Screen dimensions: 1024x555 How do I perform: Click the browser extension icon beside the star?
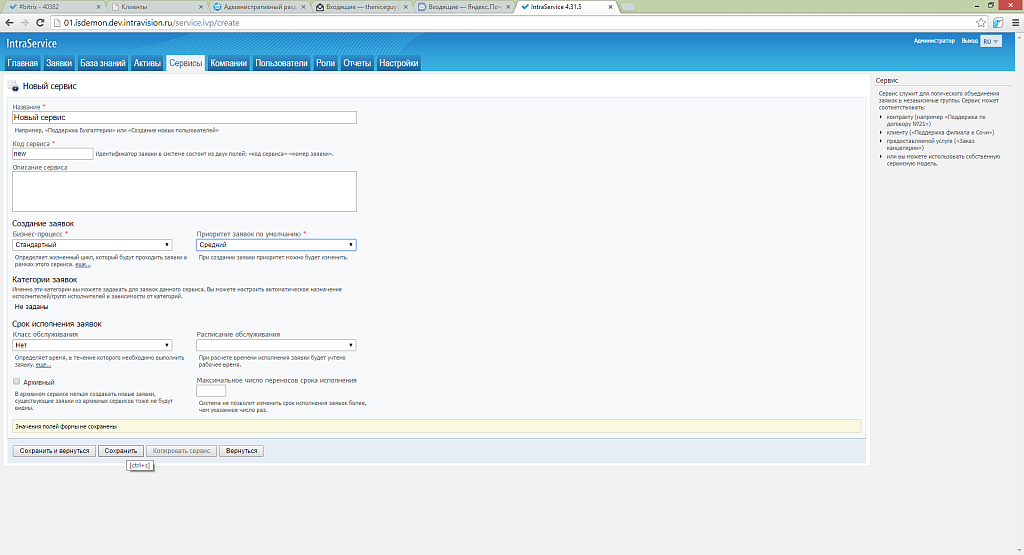pos(998,22)
